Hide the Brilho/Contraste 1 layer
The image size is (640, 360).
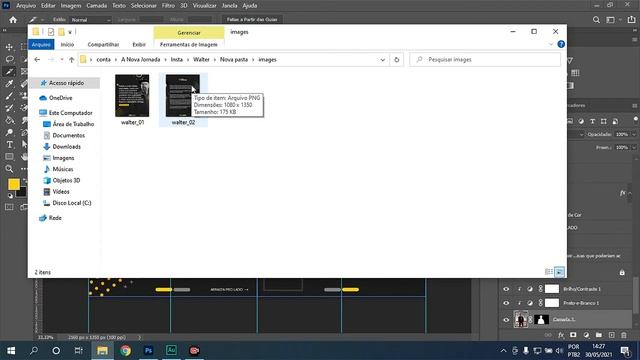(506, 289)
